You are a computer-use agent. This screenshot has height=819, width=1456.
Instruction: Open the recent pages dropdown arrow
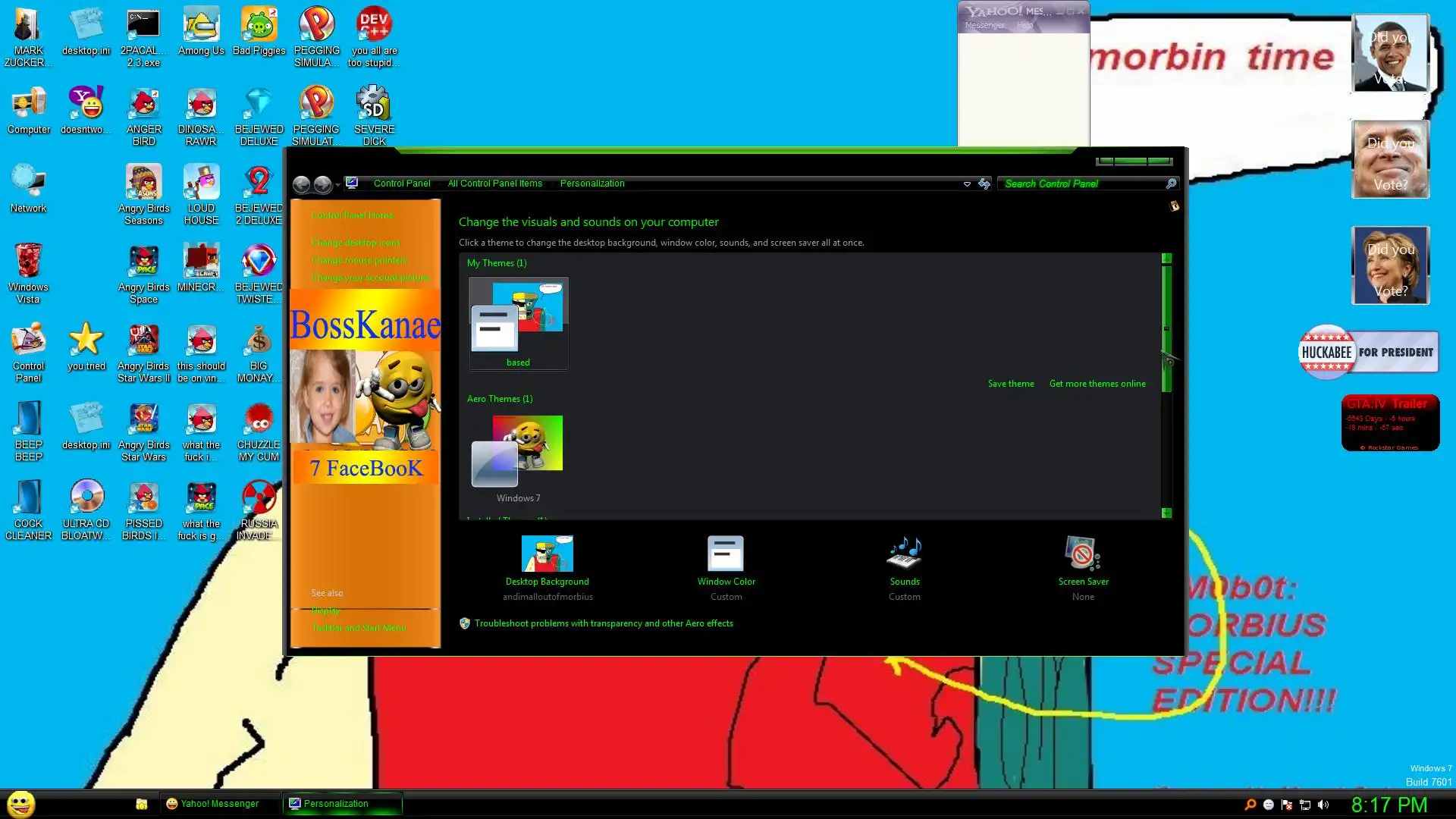coord(338,184)
